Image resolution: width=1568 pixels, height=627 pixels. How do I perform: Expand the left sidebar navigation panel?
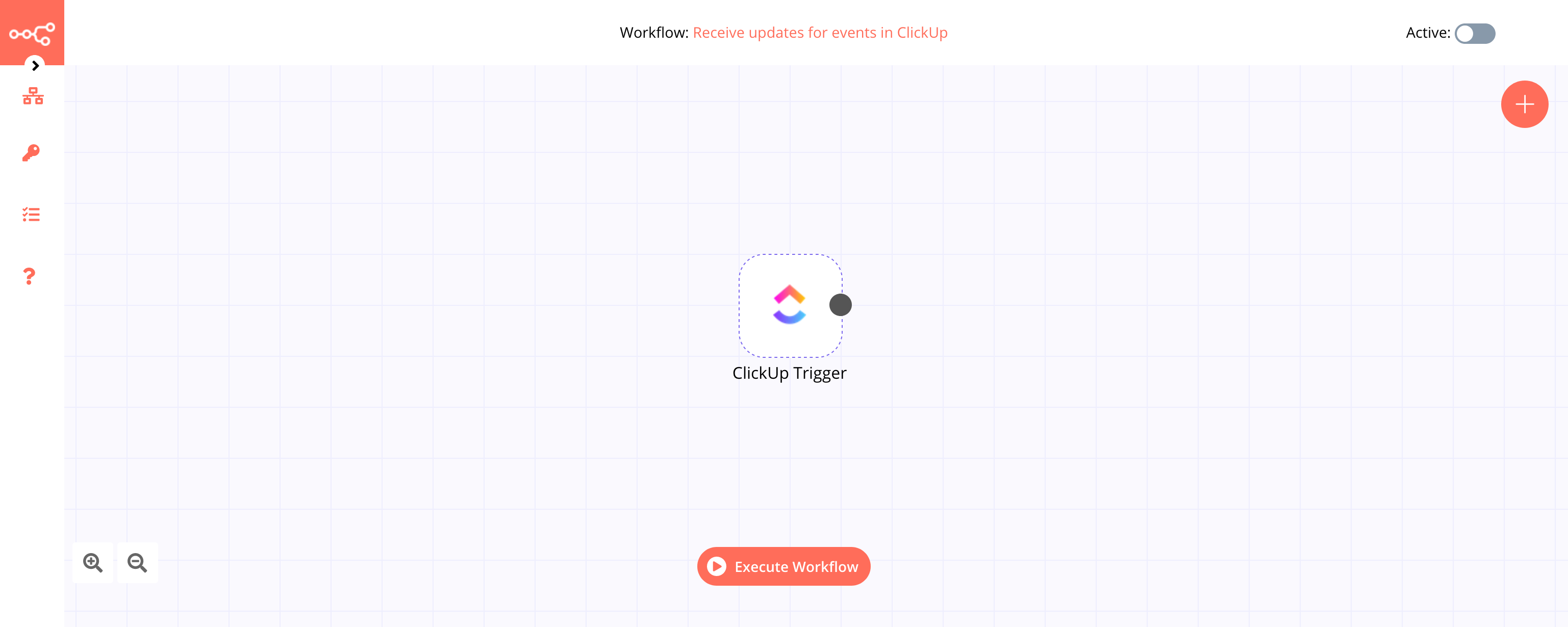point(35,66)
